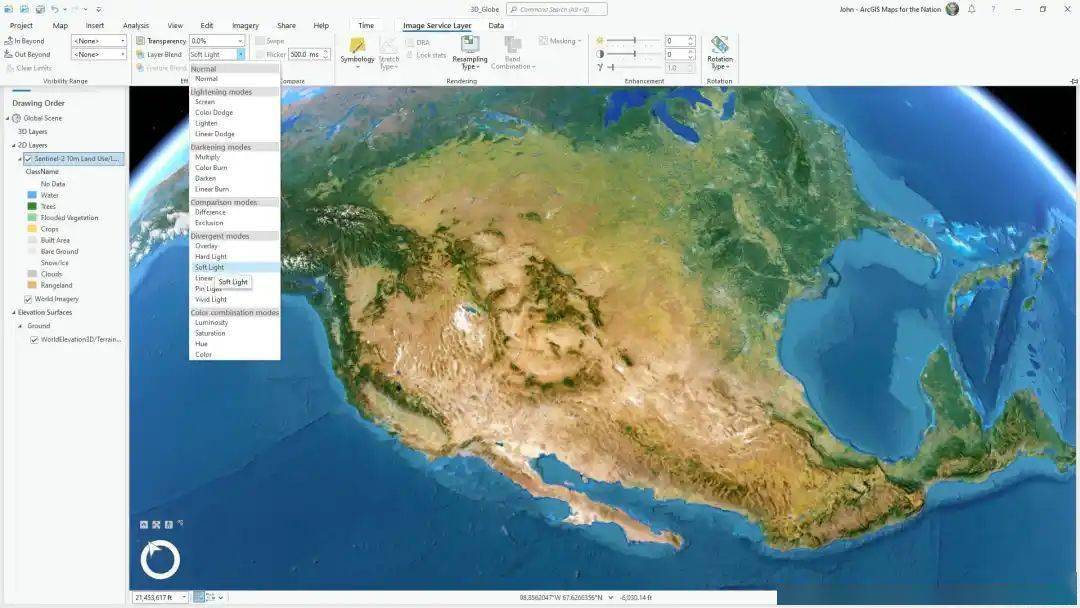Open the Project tab

[x=21, y=25]
